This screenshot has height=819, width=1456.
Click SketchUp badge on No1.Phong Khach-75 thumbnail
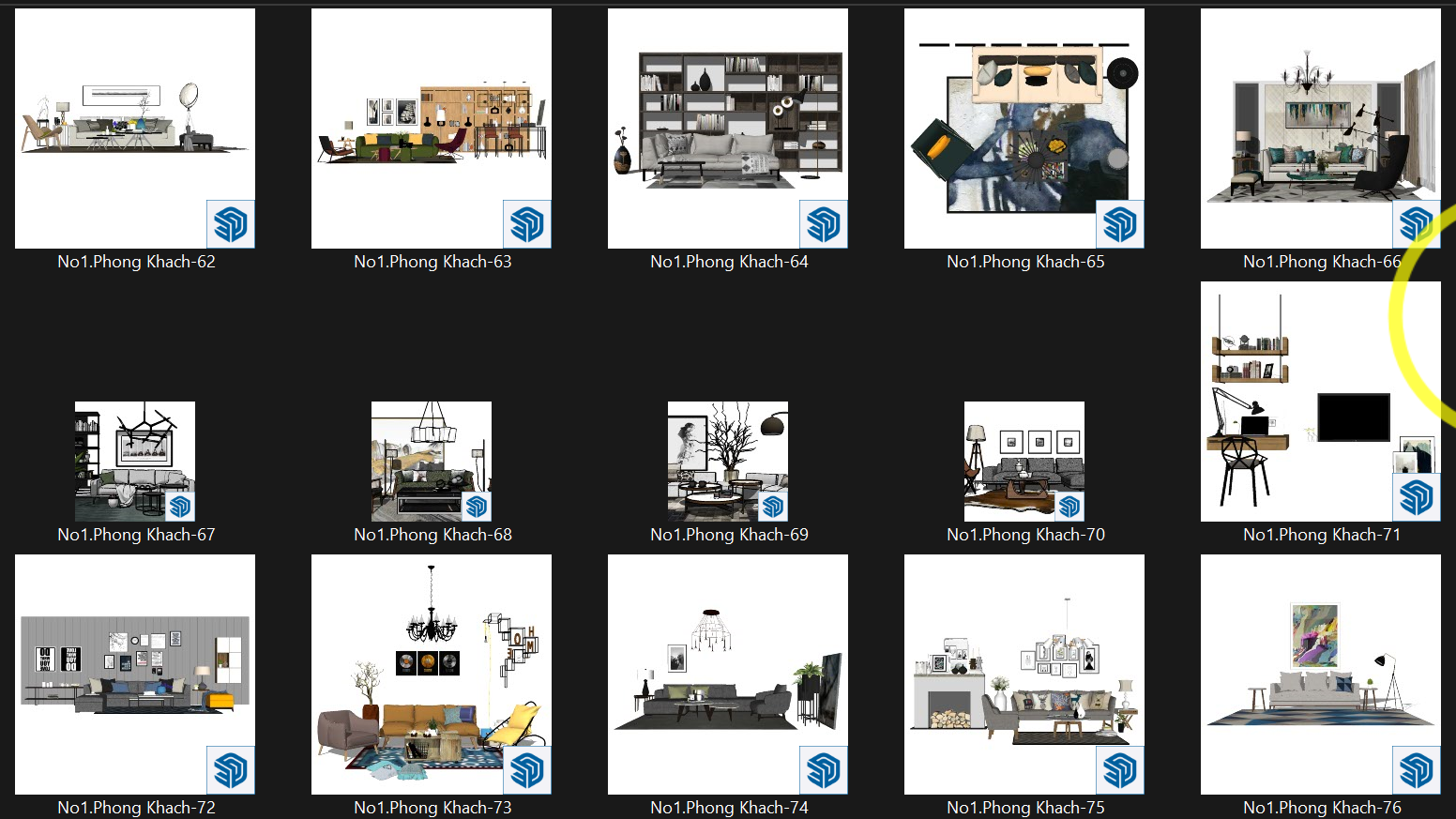tap(1120, 770)
